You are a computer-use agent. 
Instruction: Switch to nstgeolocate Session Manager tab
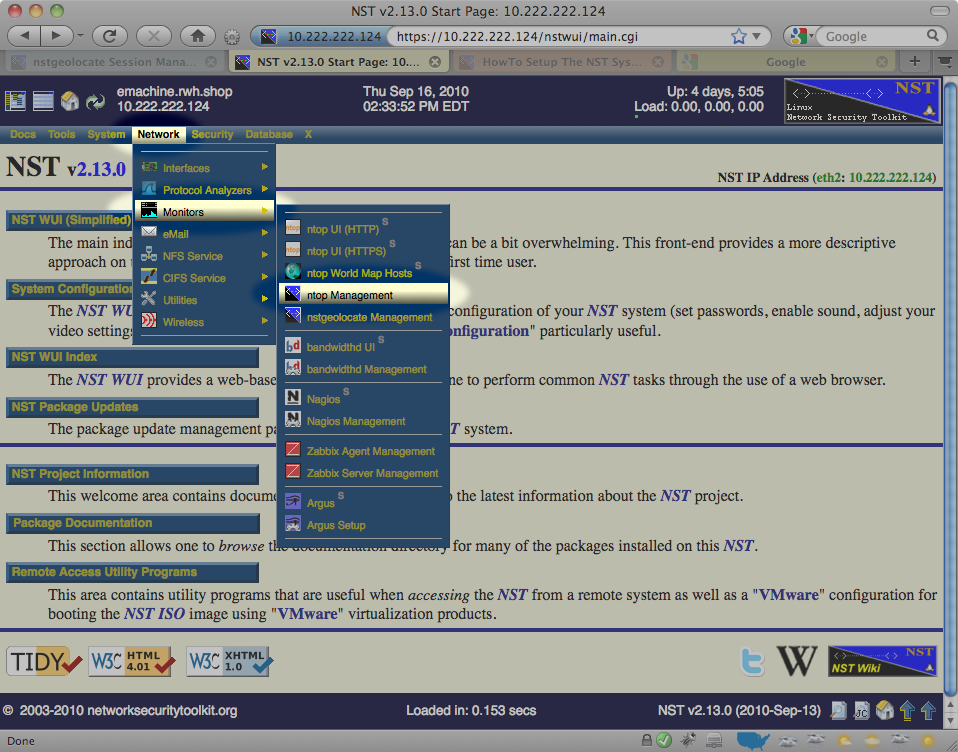click(x=115, y=62)
